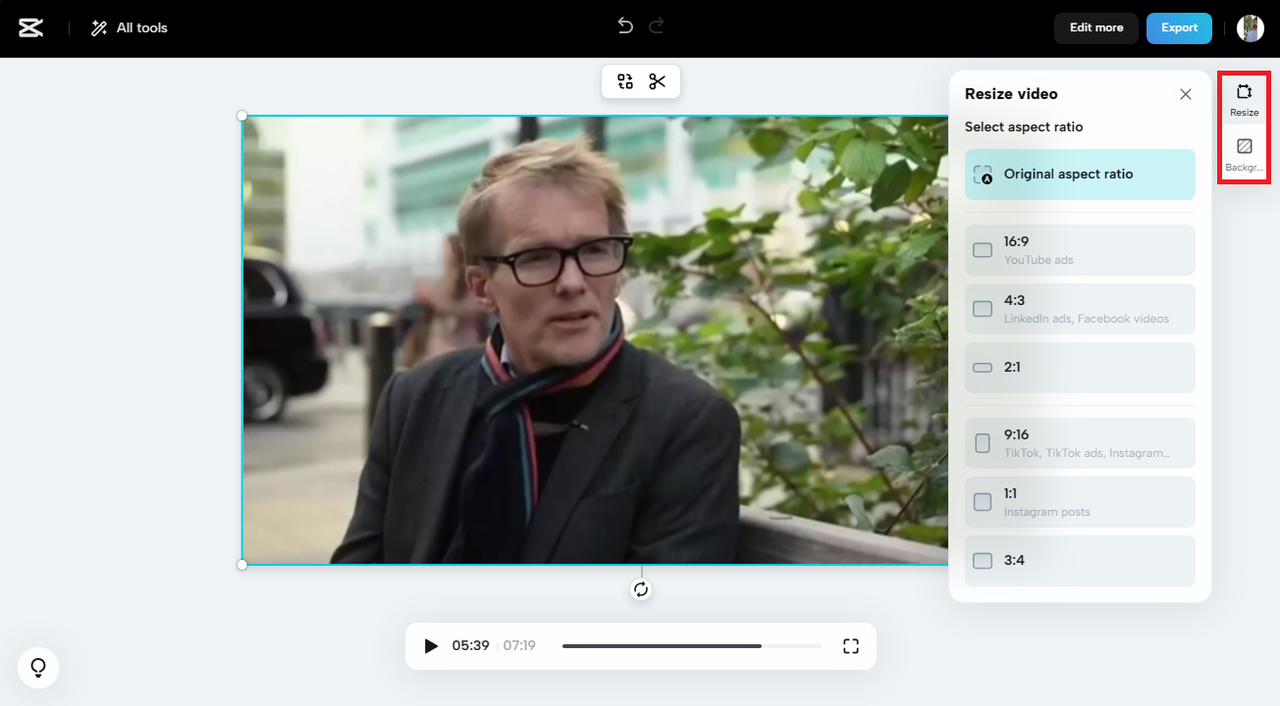Click the Select aspect ratio label
Image resolution: width=1280 pixels, height=706 pixels.
pyautogui.click(x=1023, y=127)
